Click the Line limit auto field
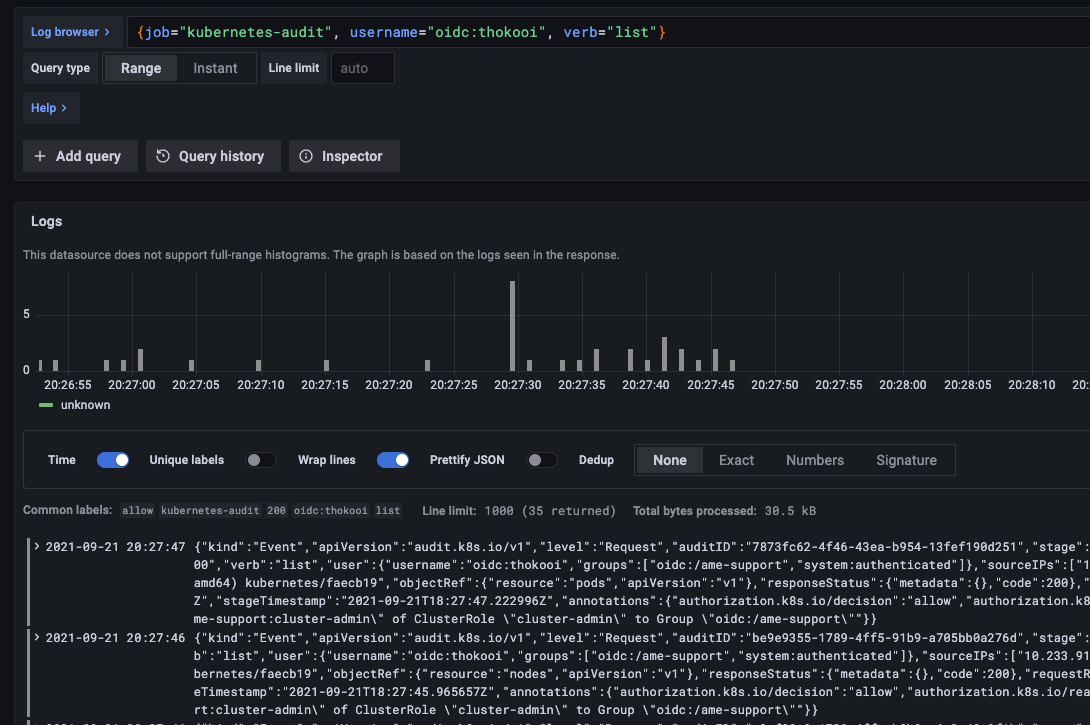 363,68
